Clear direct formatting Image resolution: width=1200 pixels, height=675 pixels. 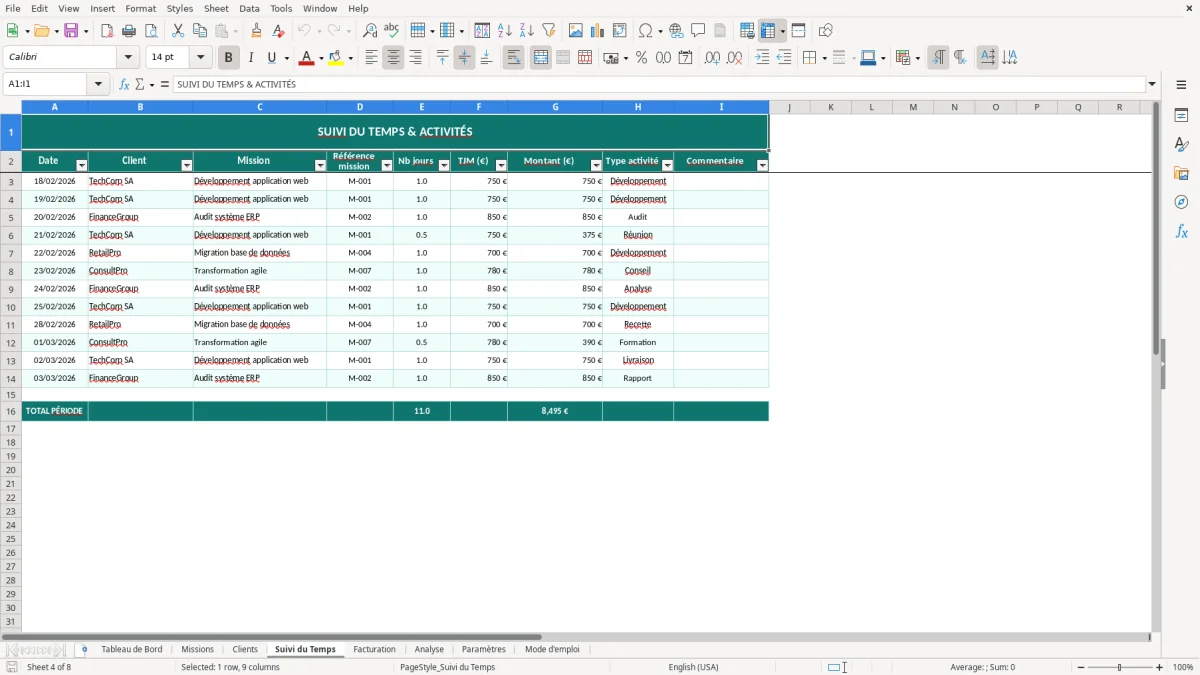(279, 31)
